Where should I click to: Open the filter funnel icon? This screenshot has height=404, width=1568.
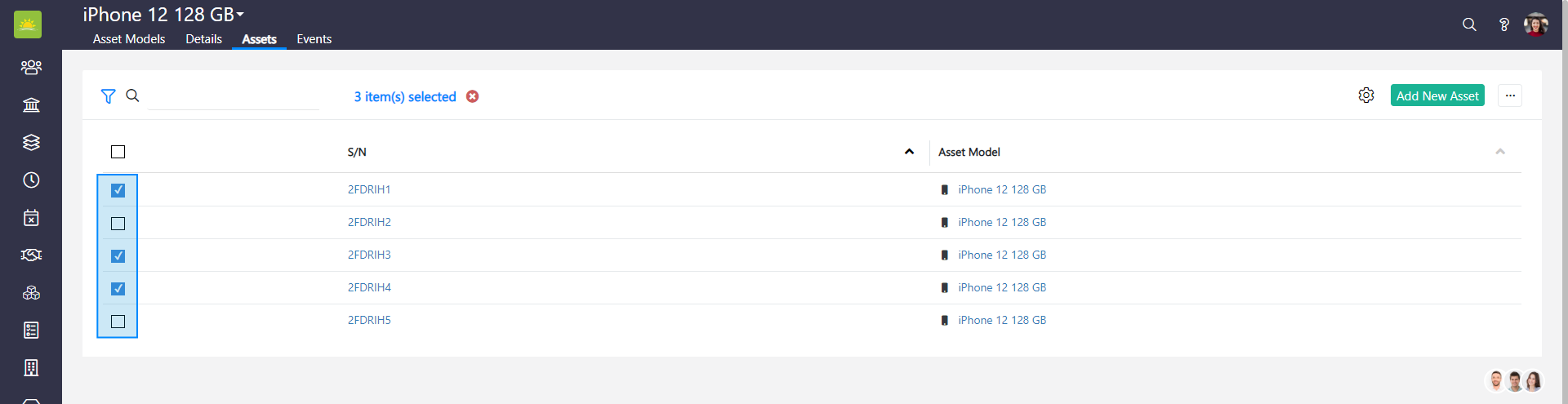tap(108, 96)
